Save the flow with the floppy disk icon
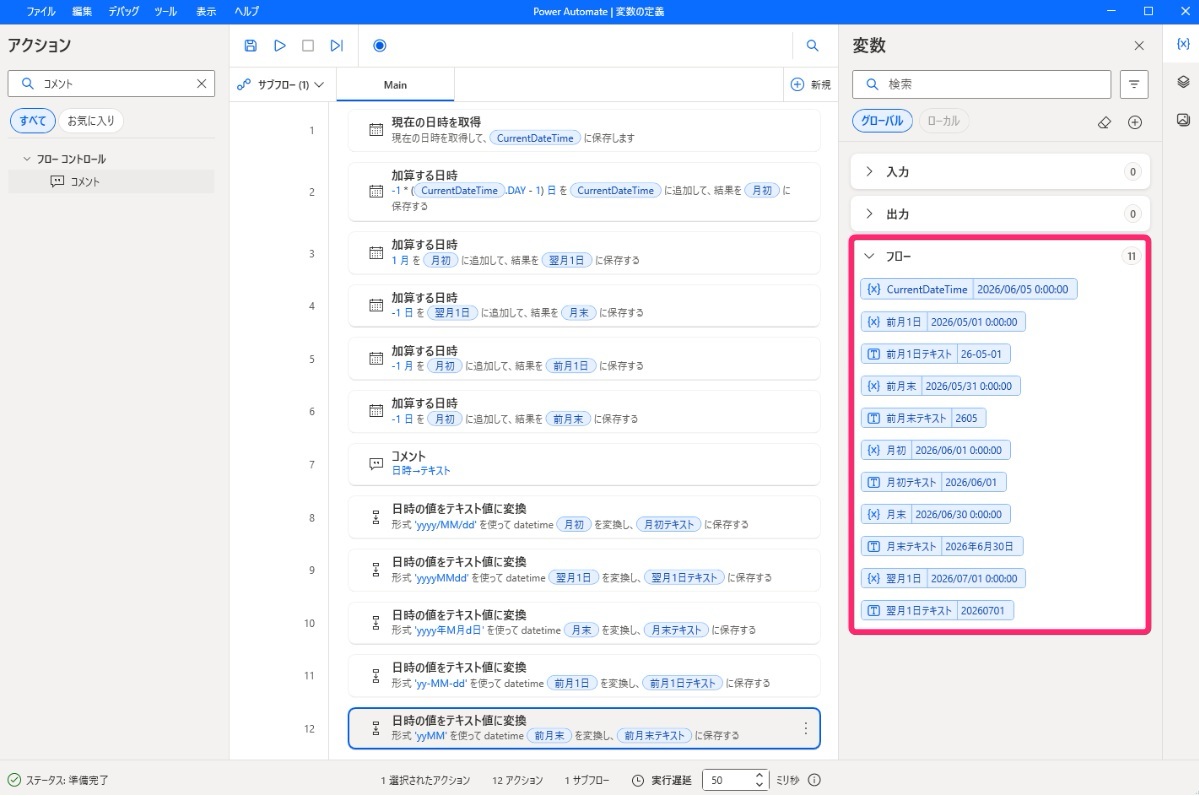The image size is (1199, 796). [250, 46]
